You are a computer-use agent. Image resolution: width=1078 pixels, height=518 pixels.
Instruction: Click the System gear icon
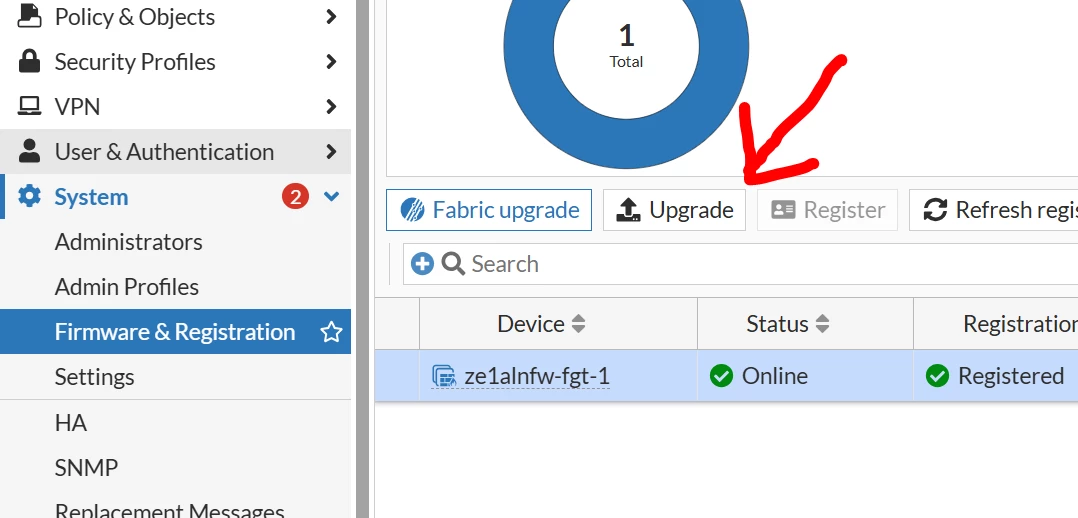[x=29, y=196]
